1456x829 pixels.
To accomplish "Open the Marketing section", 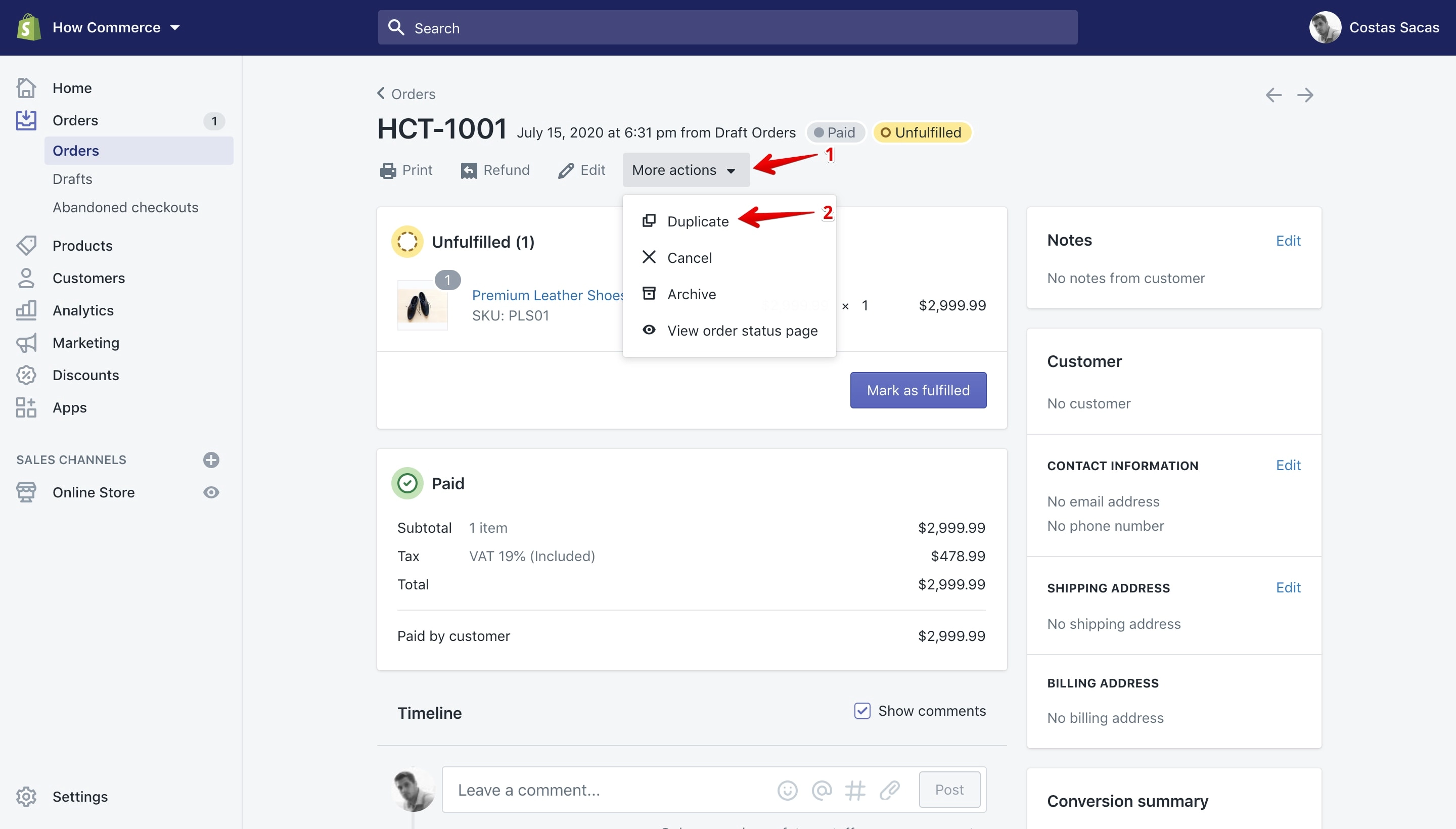I will tap(86, 343).
